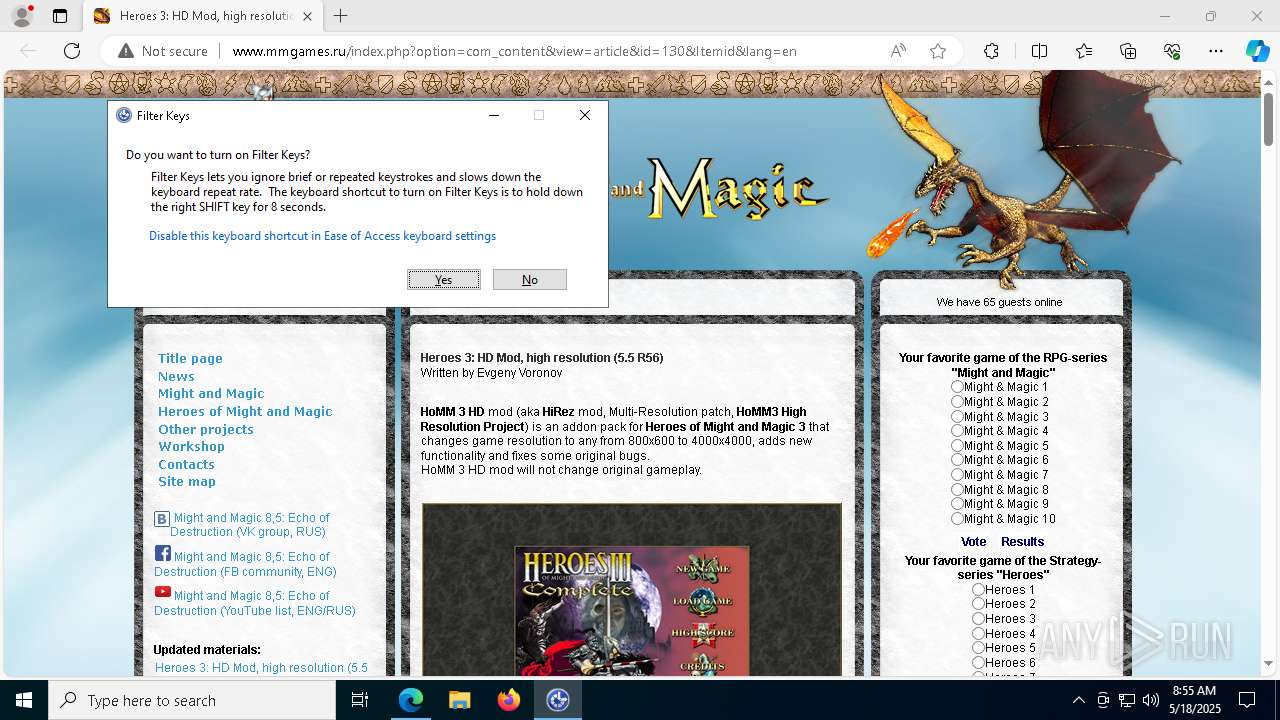This screenshot has height=720, width=1280.
Task: Select Might & Magic 6 radio button
Action: coord(957,460)
